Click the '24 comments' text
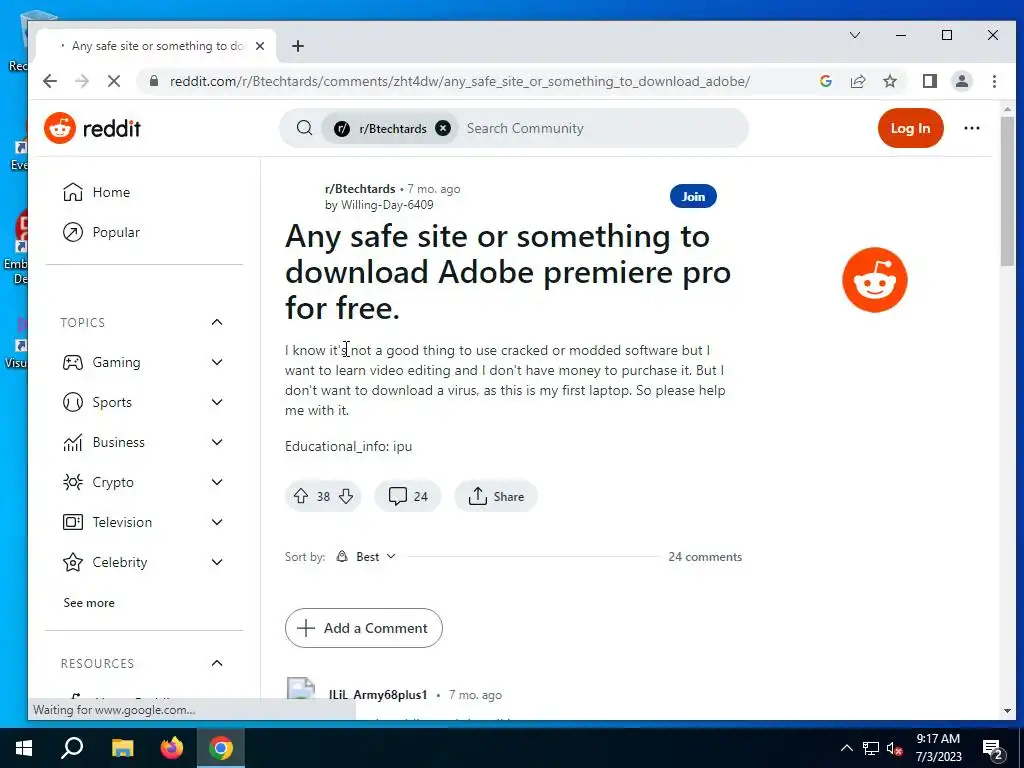 (x=705, y=556)
